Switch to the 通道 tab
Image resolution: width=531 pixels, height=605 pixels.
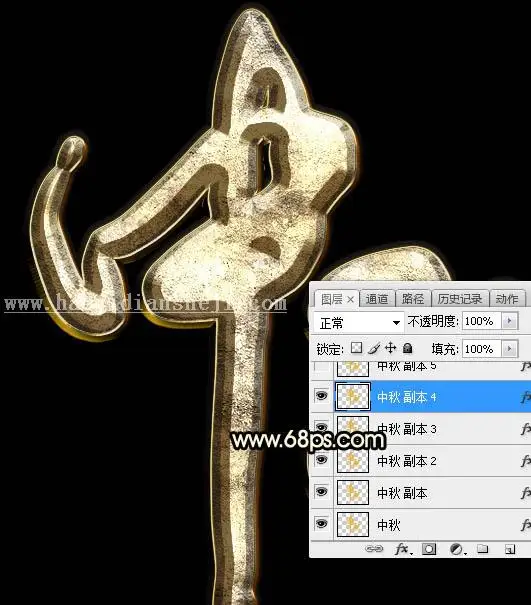[377, 299]
